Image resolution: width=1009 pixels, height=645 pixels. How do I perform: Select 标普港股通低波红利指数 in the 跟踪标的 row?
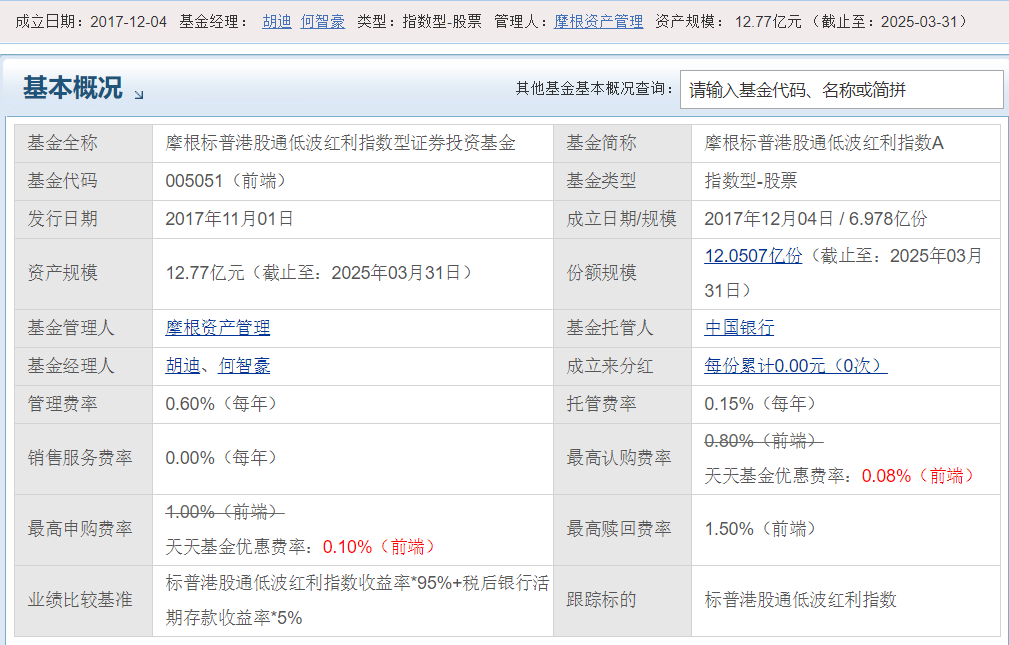[800, 600]
